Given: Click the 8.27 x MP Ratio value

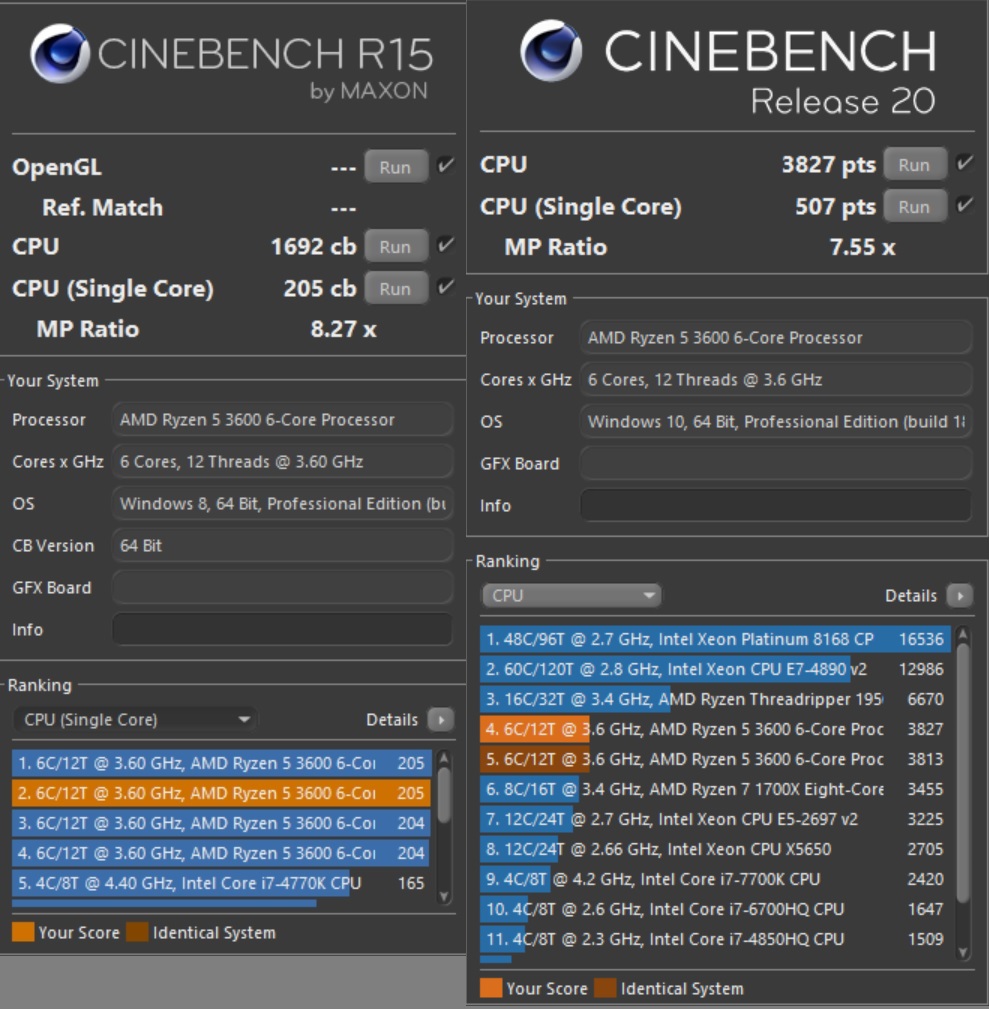Looking at the screenshot, I should tap(343, 329).
